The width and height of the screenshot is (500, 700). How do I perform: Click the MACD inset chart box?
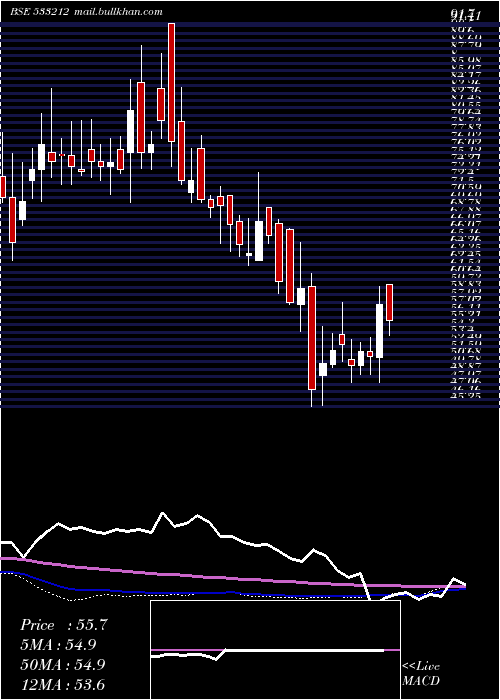pos(275,650)
